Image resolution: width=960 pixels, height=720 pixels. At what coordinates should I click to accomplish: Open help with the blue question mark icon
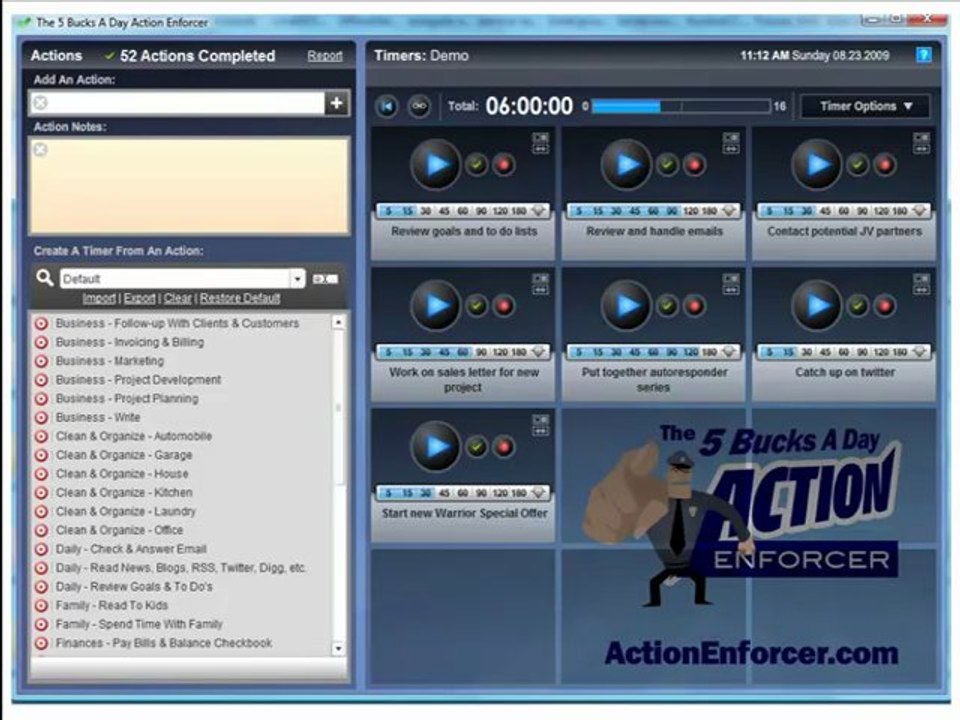coord(923,55)
